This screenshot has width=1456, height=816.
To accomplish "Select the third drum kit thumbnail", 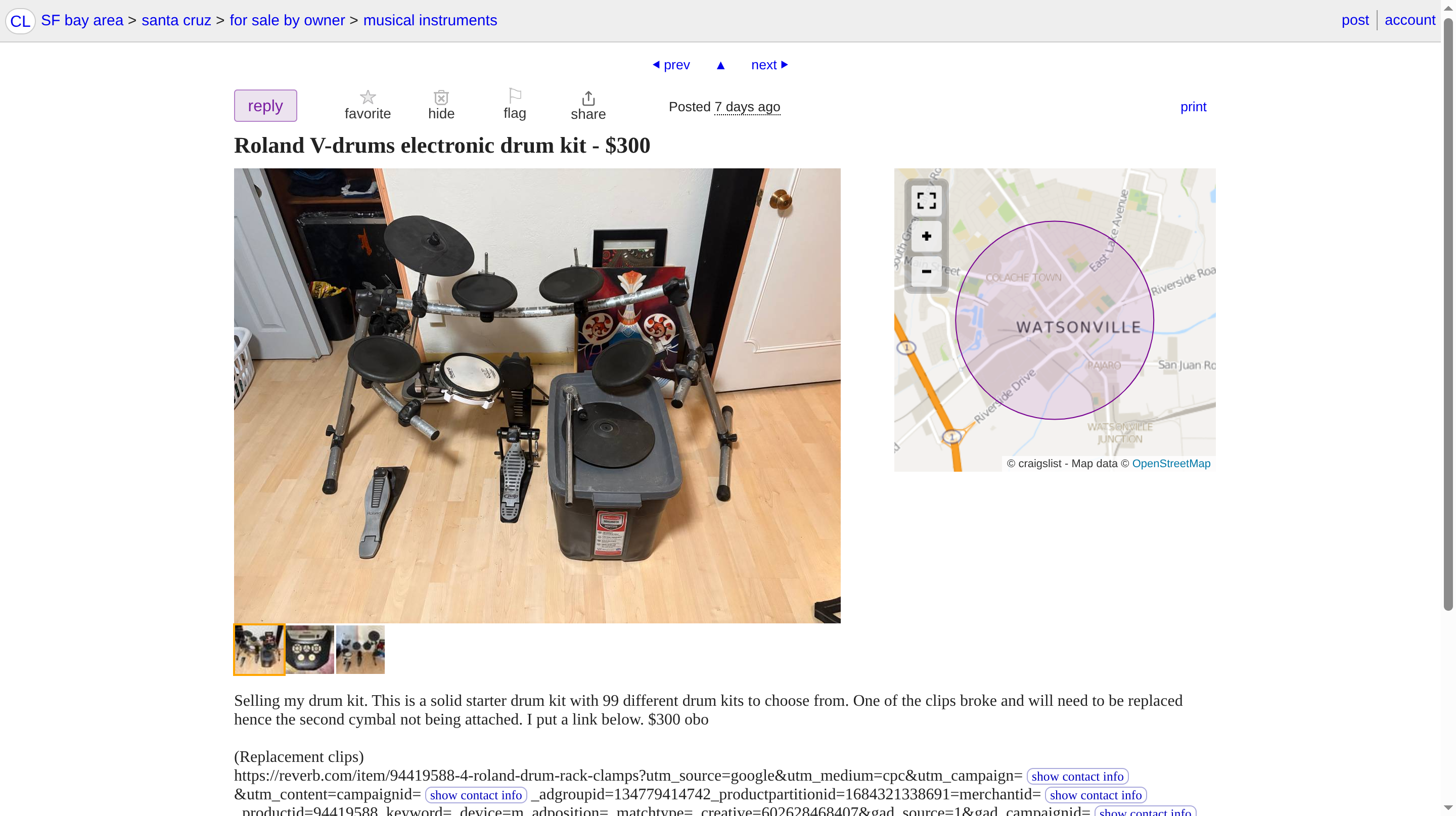I will tap(360, 649).
